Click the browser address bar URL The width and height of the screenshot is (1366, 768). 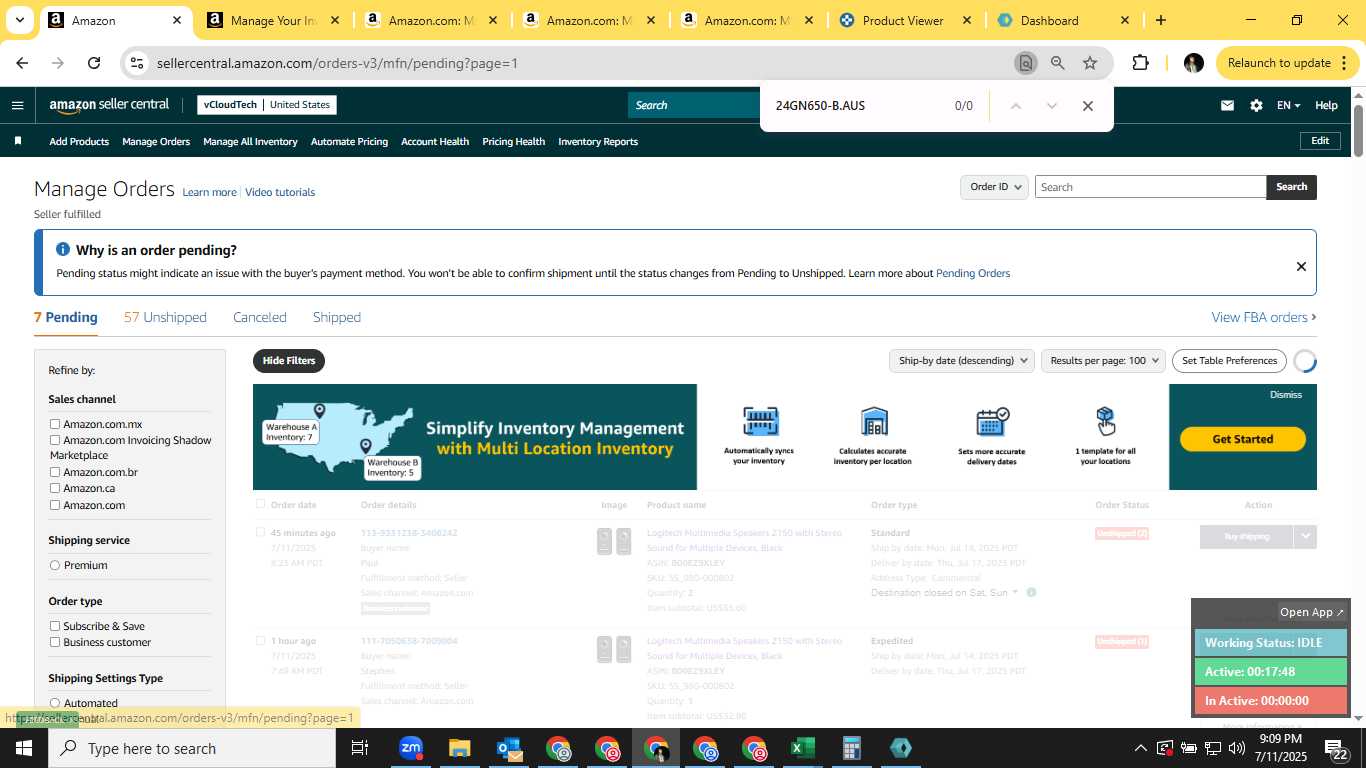coord(337,63)
